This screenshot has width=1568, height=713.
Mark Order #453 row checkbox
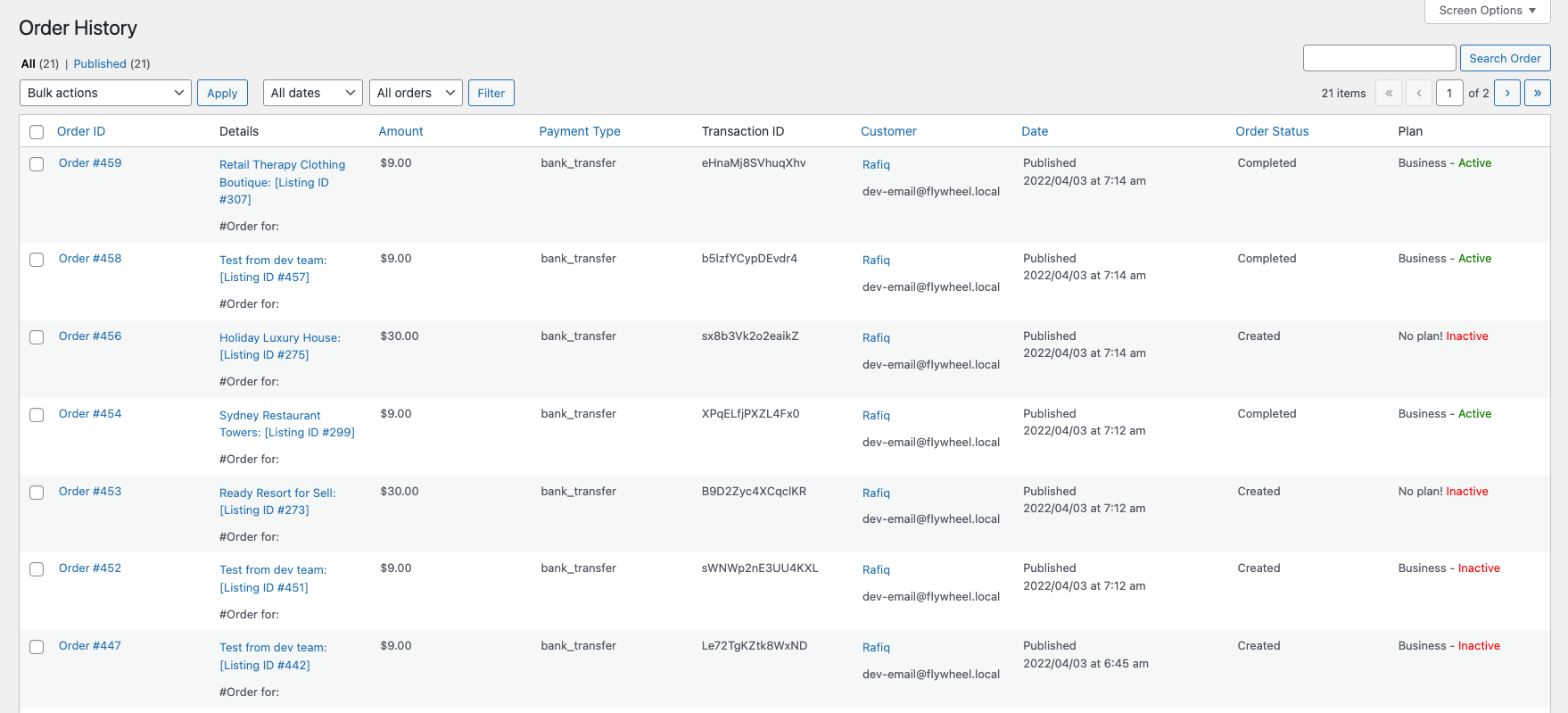tap(37, 493)
